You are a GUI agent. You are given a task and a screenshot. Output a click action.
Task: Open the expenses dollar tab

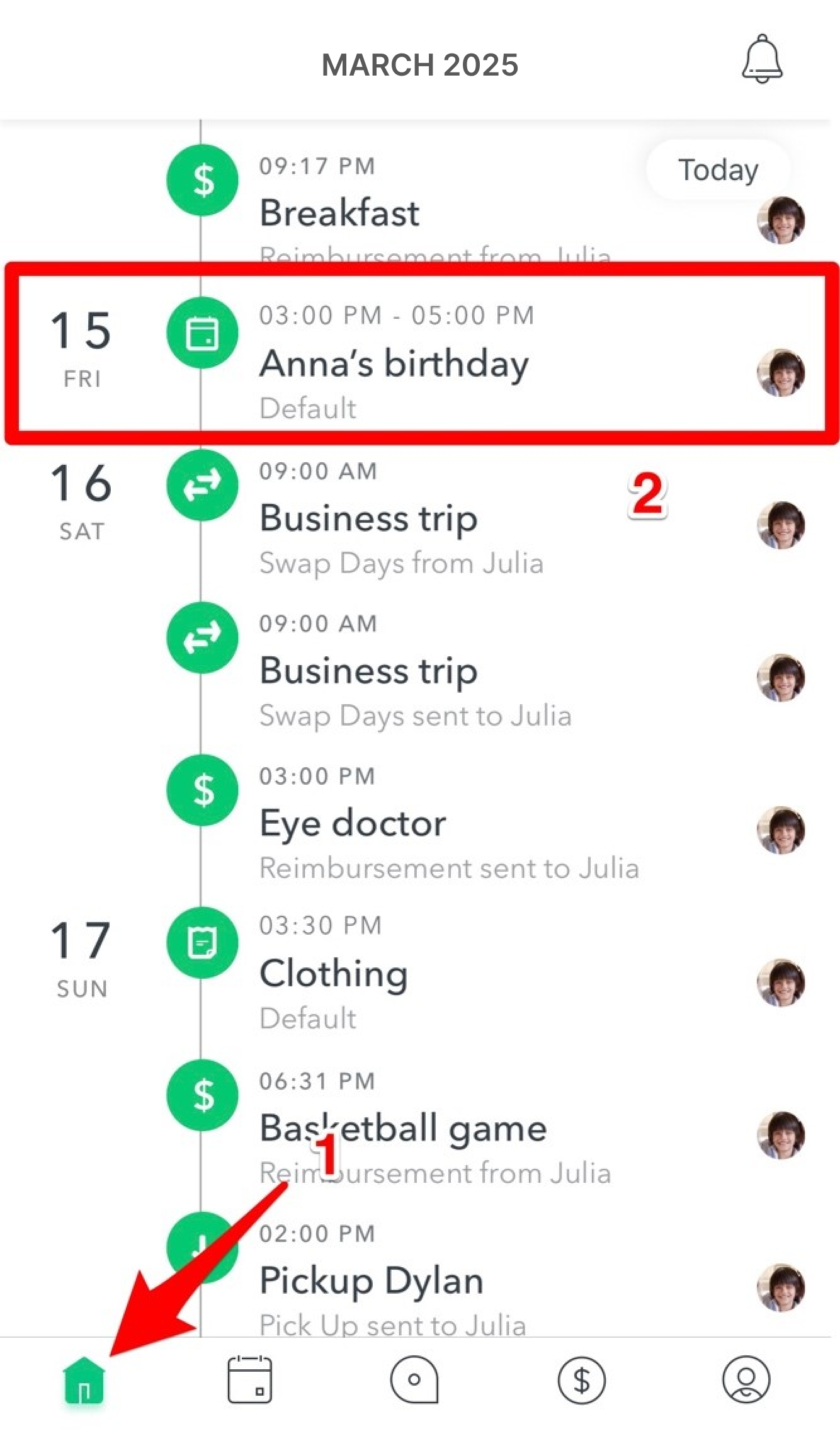coord(581,1380)
